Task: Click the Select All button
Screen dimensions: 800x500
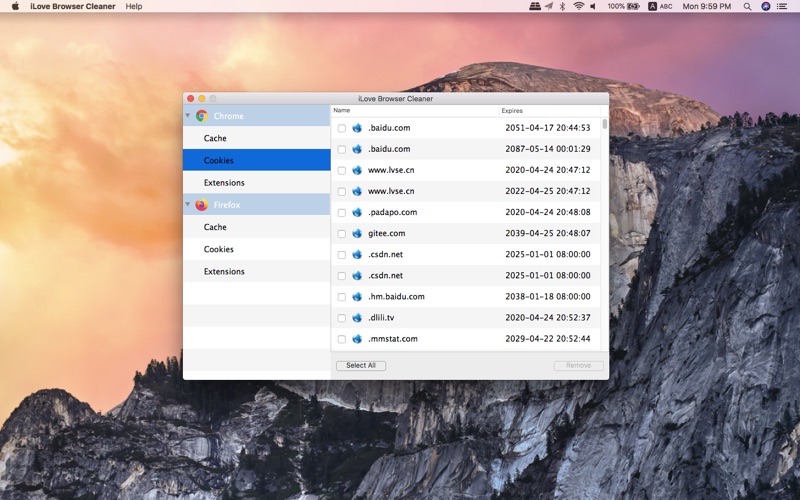Action: point(361,366)
